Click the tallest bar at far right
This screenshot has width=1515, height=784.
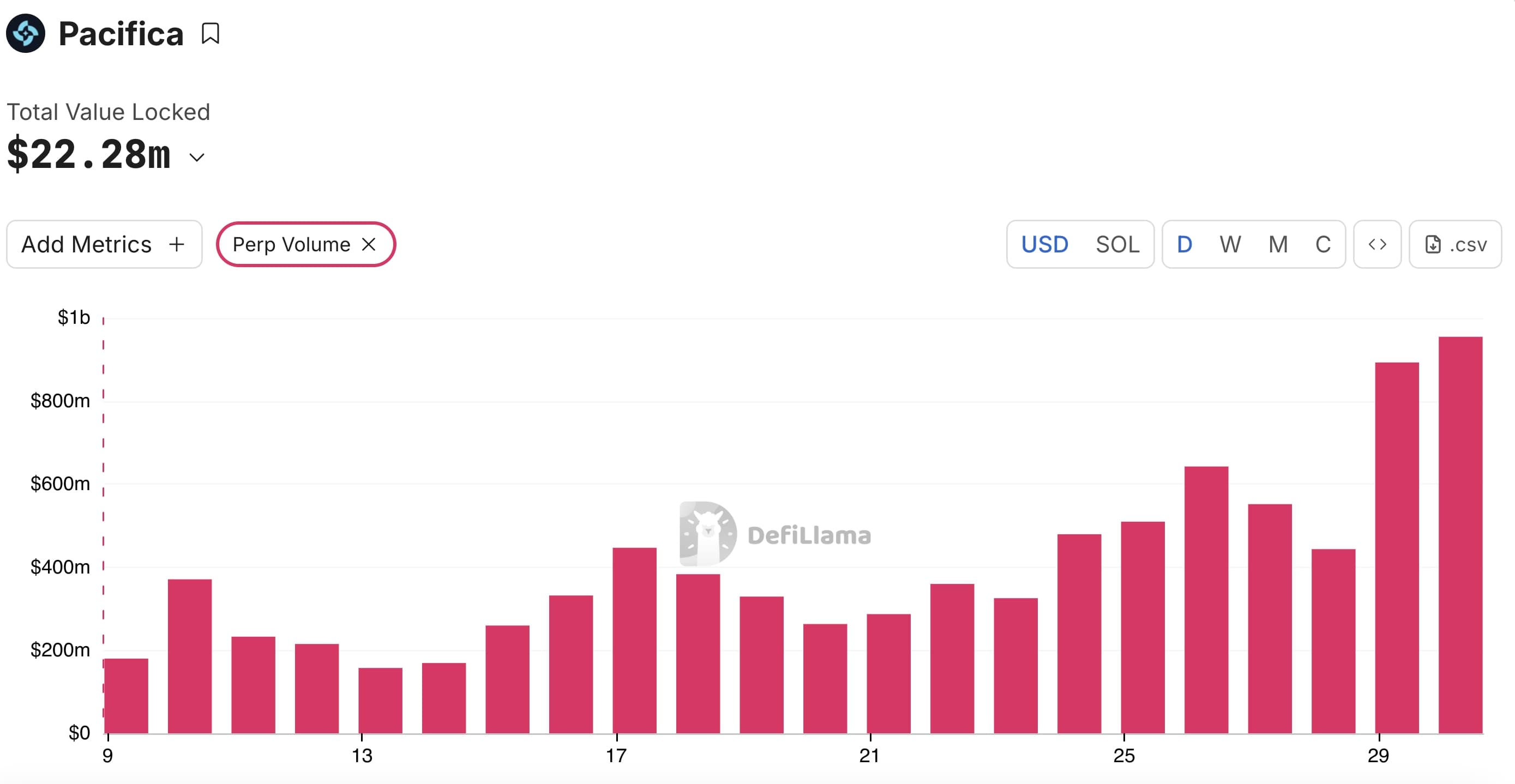[1460, 534]
